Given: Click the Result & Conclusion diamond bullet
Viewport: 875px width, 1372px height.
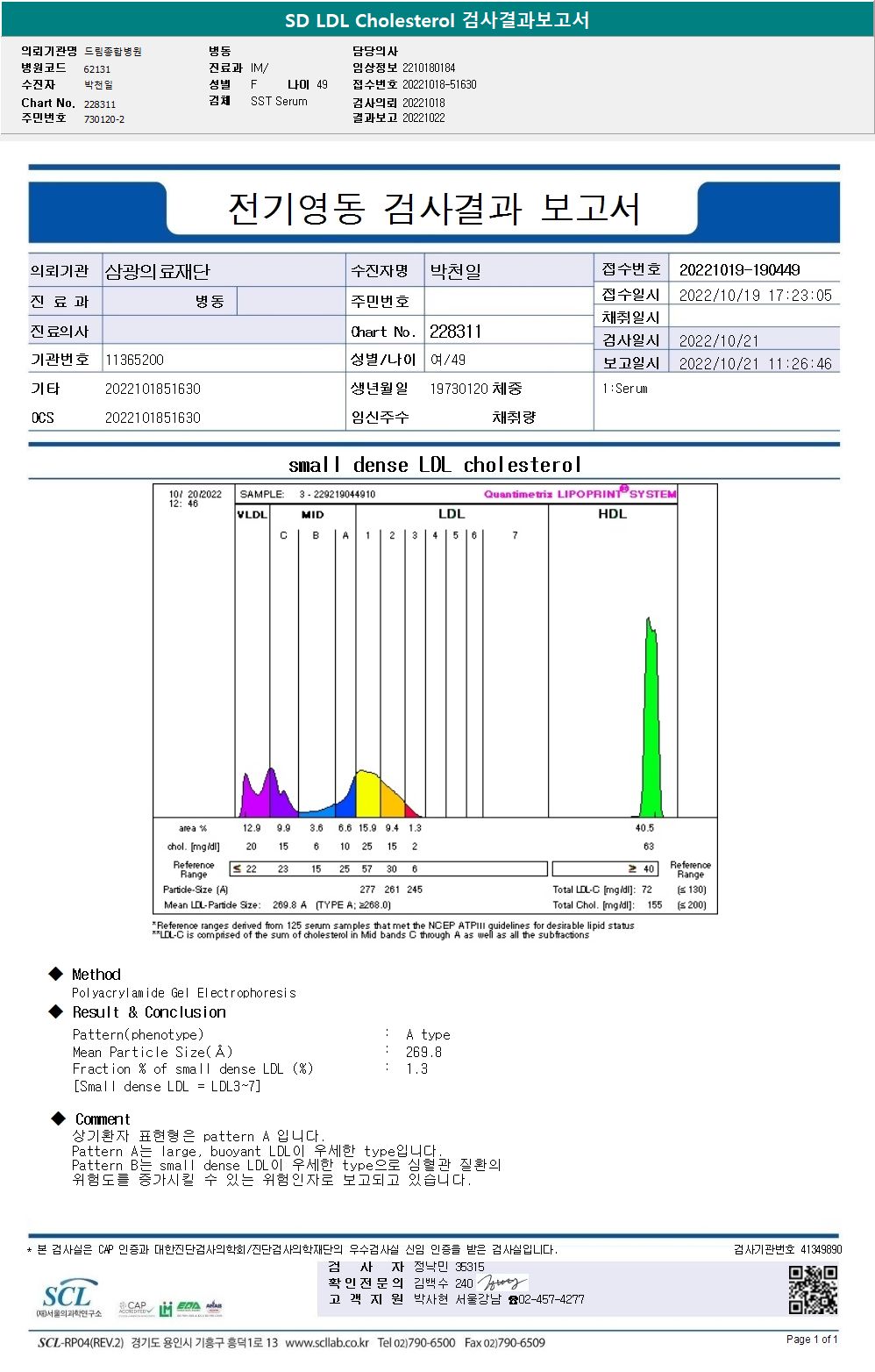Looking at the screenshot, I should tap(56, 1011).
